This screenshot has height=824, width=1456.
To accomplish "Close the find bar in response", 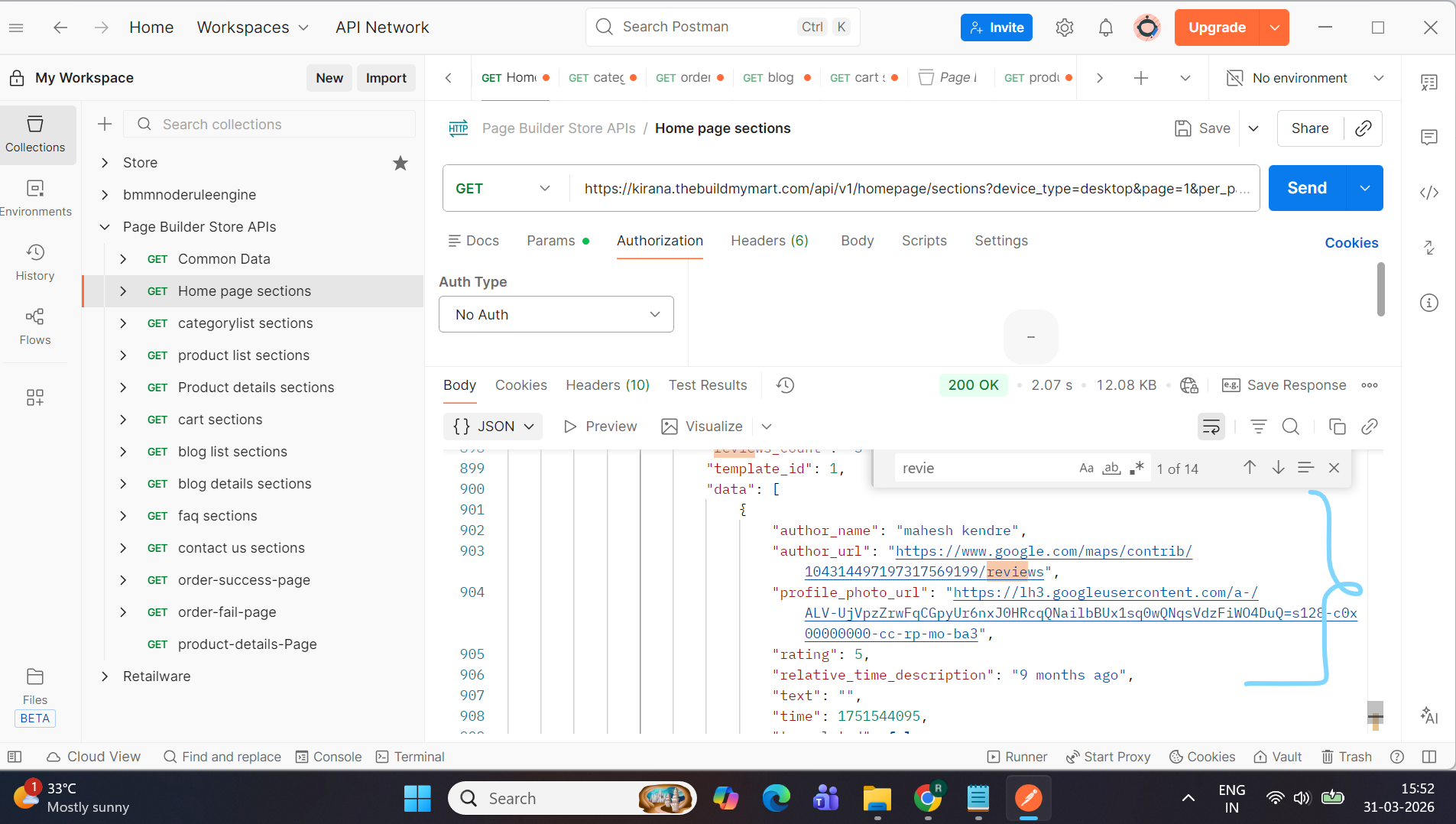I will click(x=1334, y=468).
